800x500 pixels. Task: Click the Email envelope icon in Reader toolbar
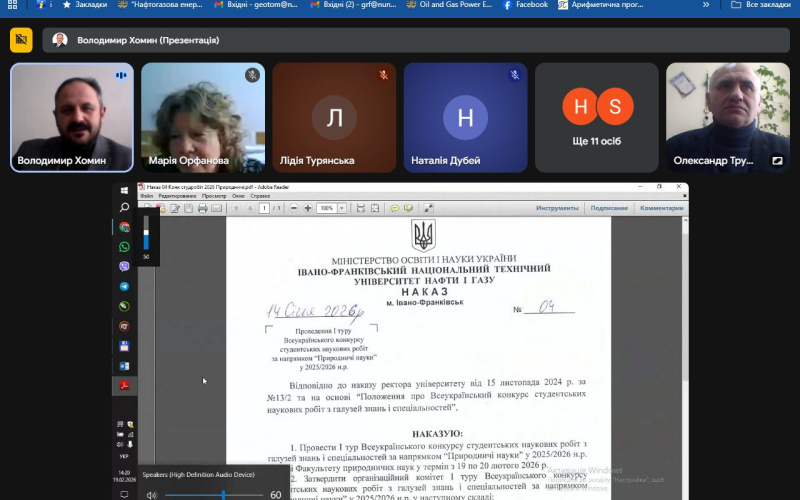point(216,208)
